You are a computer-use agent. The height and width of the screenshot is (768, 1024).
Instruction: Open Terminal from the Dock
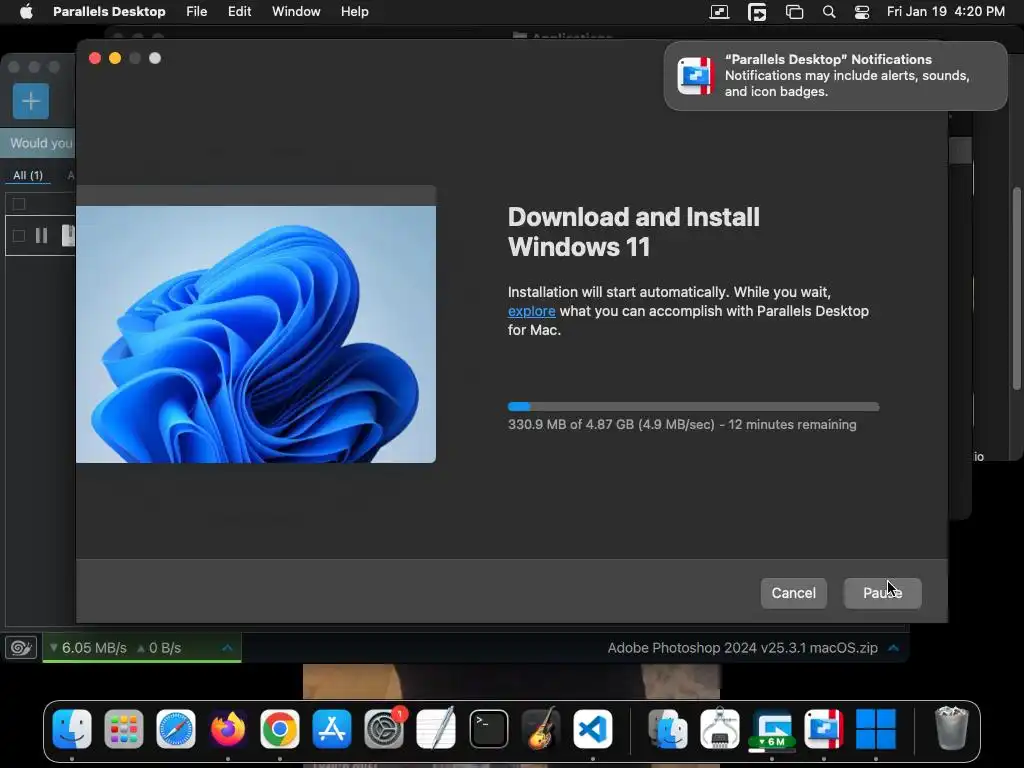(488, 729)
